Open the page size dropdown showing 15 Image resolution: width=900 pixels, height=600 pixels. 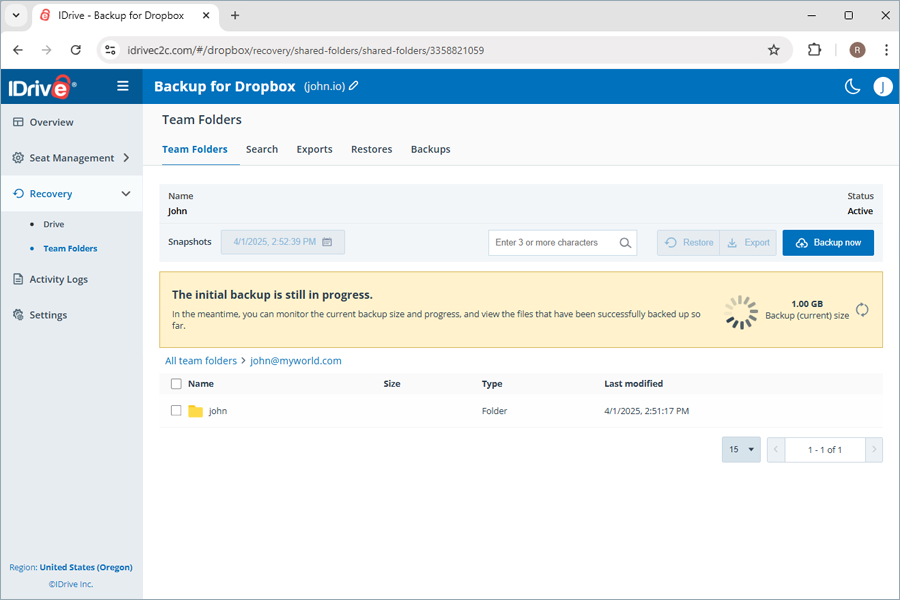pos(740,449)
